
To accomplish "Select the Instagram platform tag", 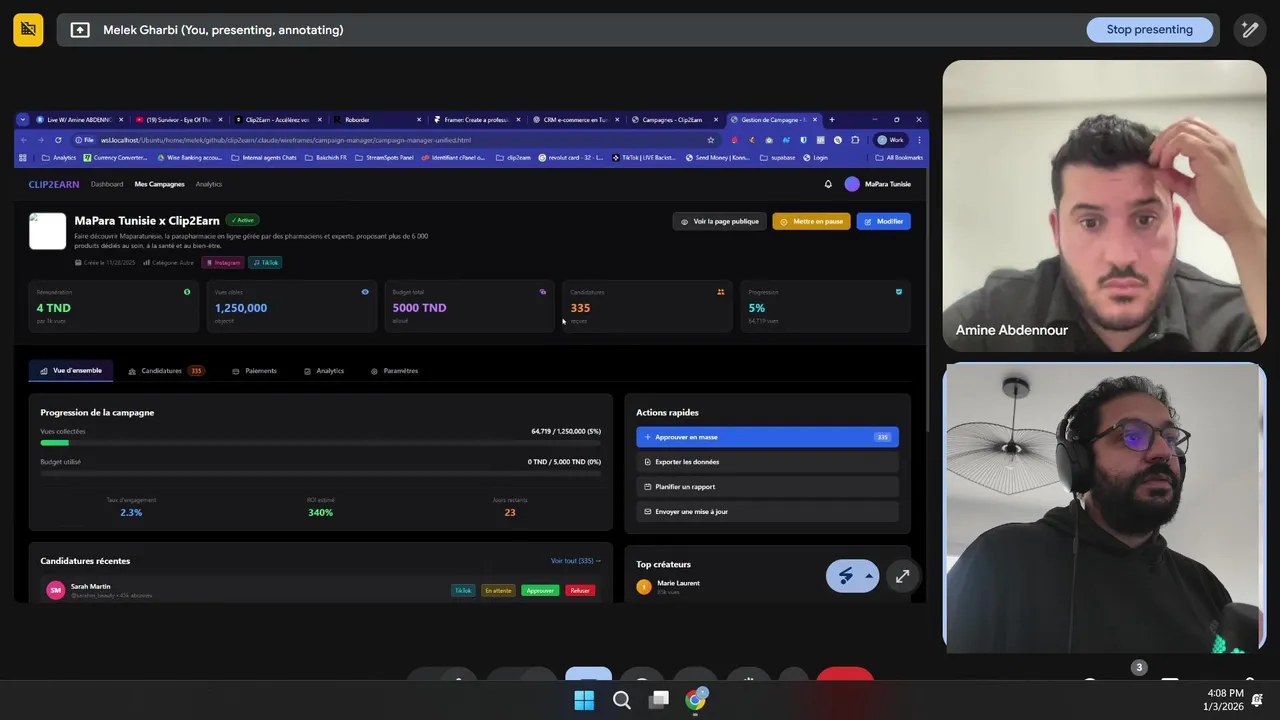I will [222, 262].
